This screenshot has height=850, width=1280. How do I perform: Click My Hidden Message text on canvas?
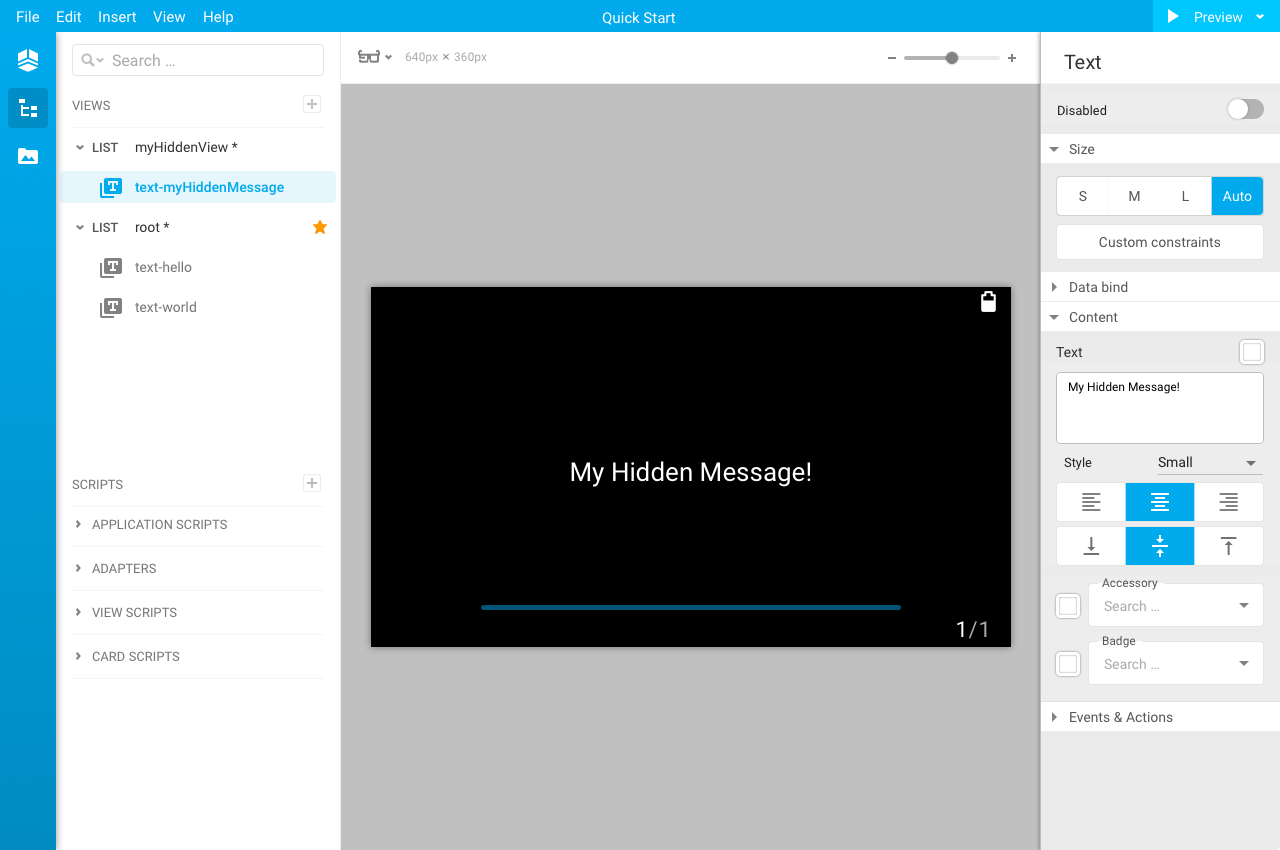point(691,472)
